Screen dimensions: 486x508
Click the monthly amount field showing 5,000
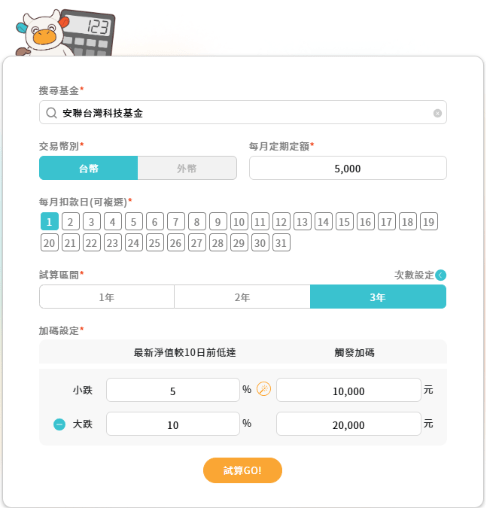coord(348,168)
